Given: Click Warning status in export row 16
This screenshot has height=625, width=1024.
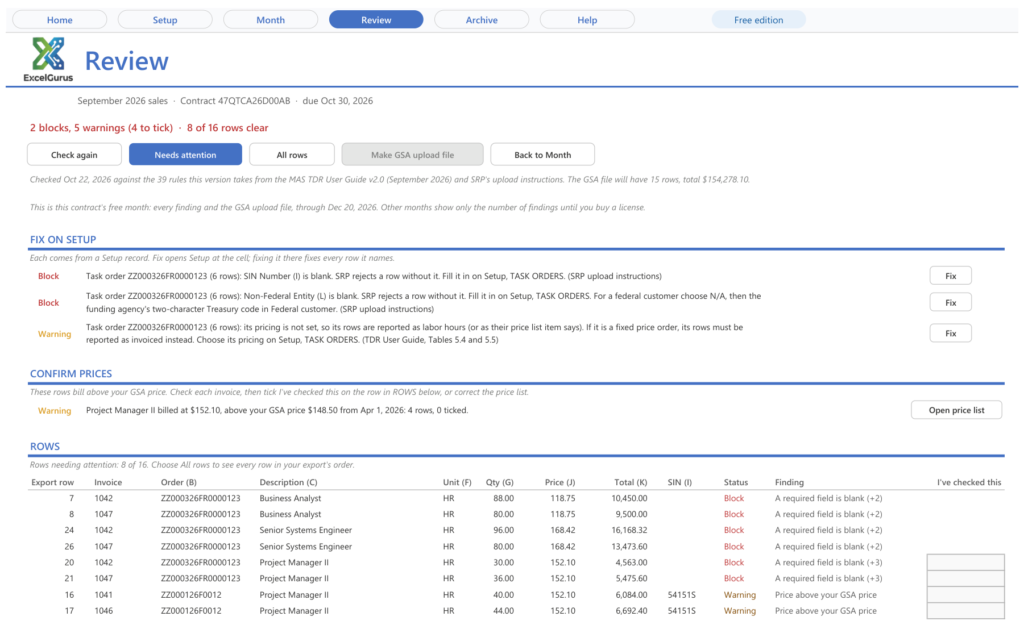Looking at the screenshot, I should 739,594.
